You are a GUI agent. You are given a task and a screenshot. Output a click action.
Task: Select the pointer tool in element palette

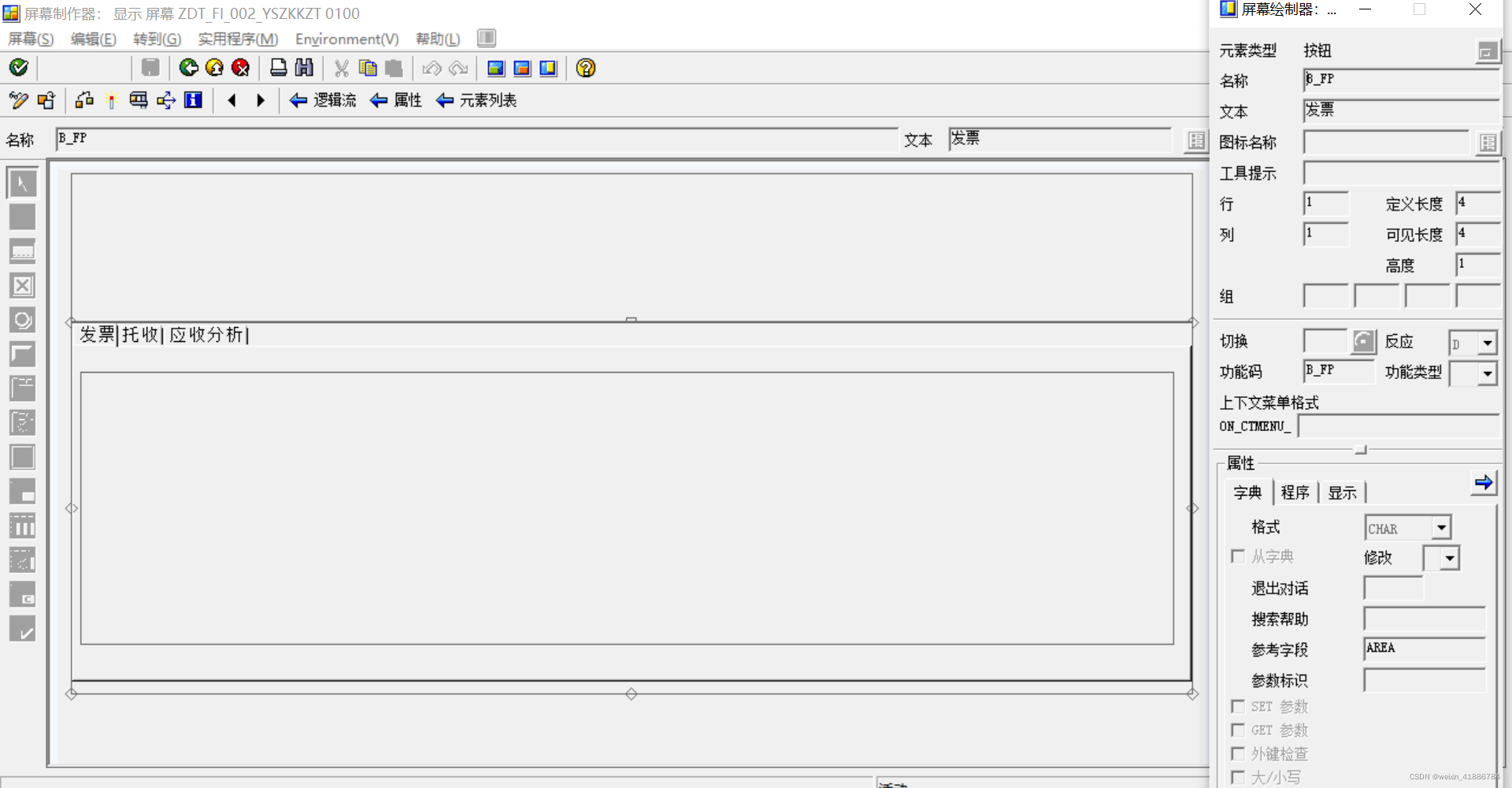(22, 183)
